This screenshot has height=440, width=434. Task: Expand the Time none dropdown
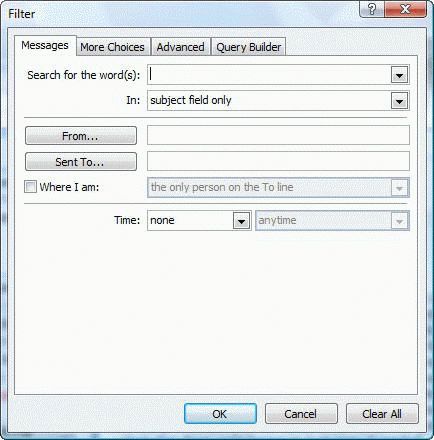point(199,220)
